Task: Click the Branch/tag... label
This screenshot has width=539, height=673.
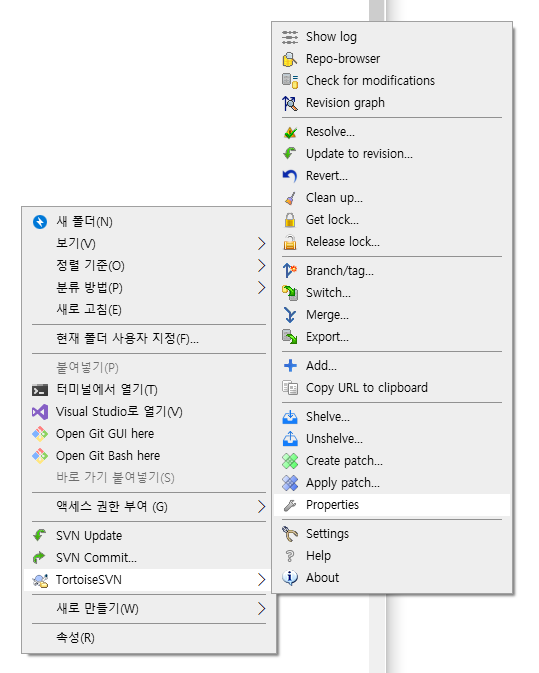Action: click(x=340, y=271)
